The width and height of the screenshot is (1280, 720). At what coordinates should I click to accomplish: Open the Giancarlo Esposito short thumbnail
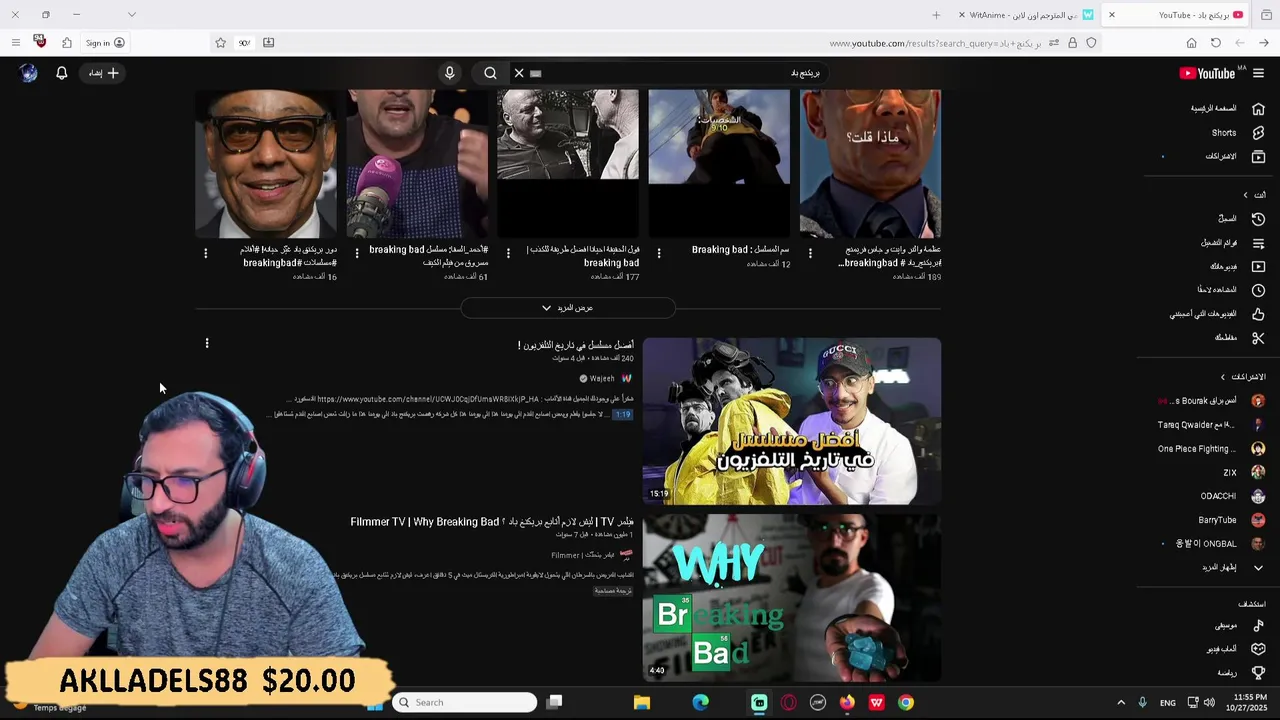coord(266,164)
